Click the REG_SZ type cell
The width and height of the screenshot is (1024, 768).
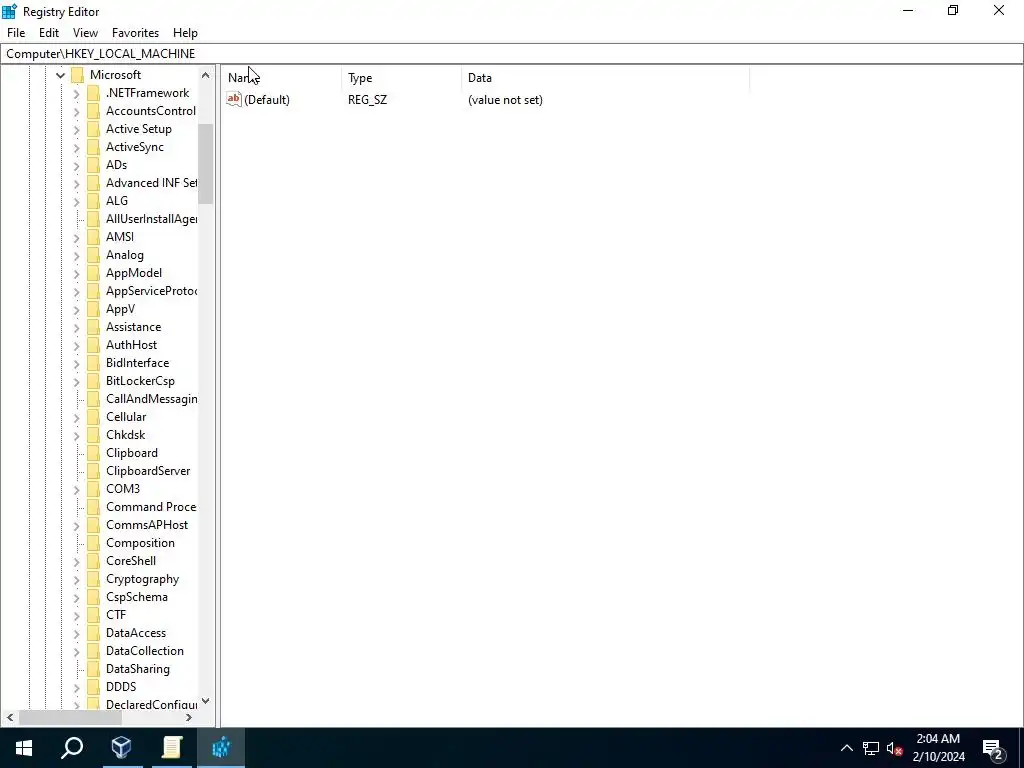[x=367, y=99]
